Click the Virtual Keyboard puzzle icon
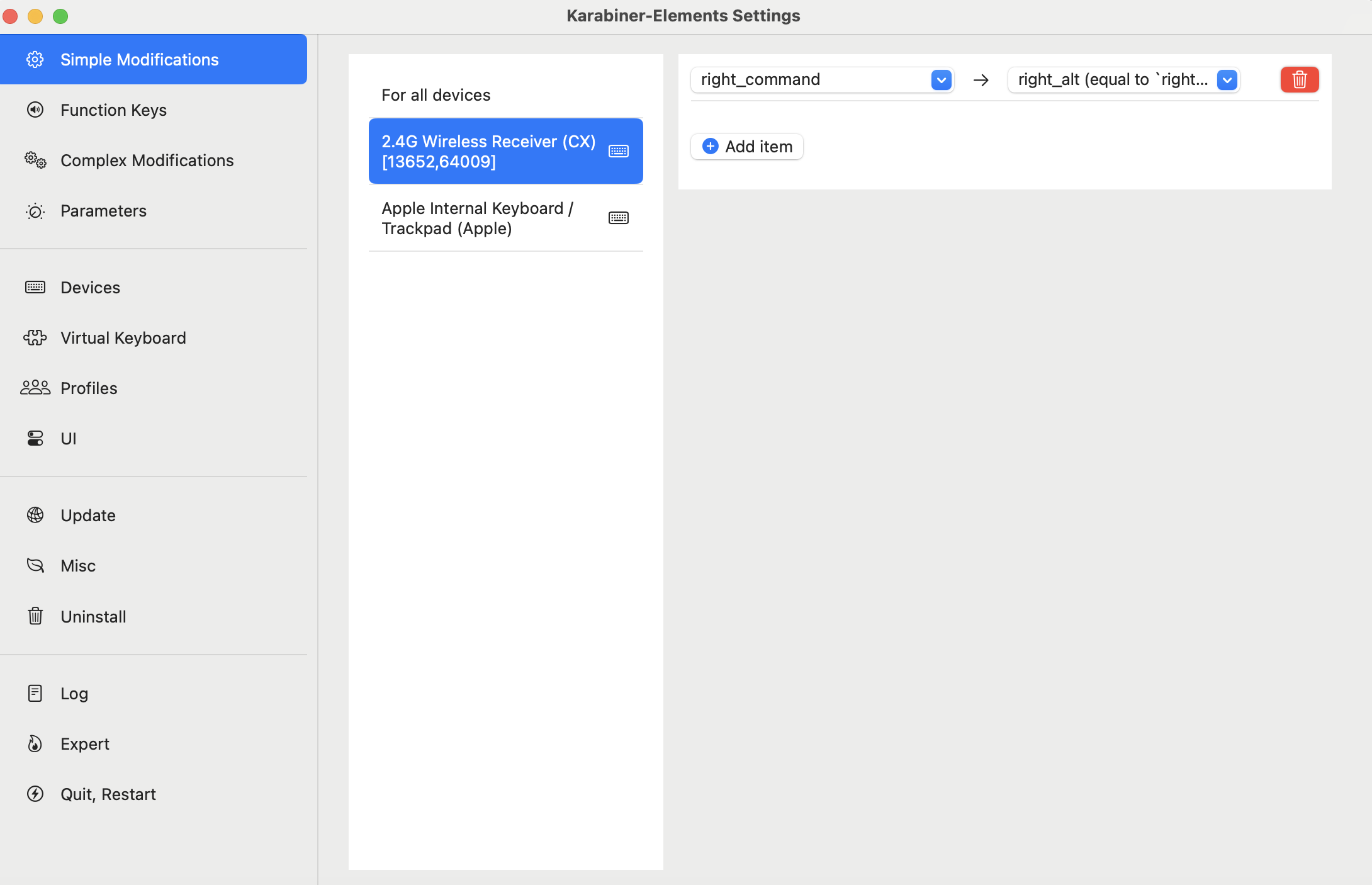The image size is (1372, 885). (35, 338)
